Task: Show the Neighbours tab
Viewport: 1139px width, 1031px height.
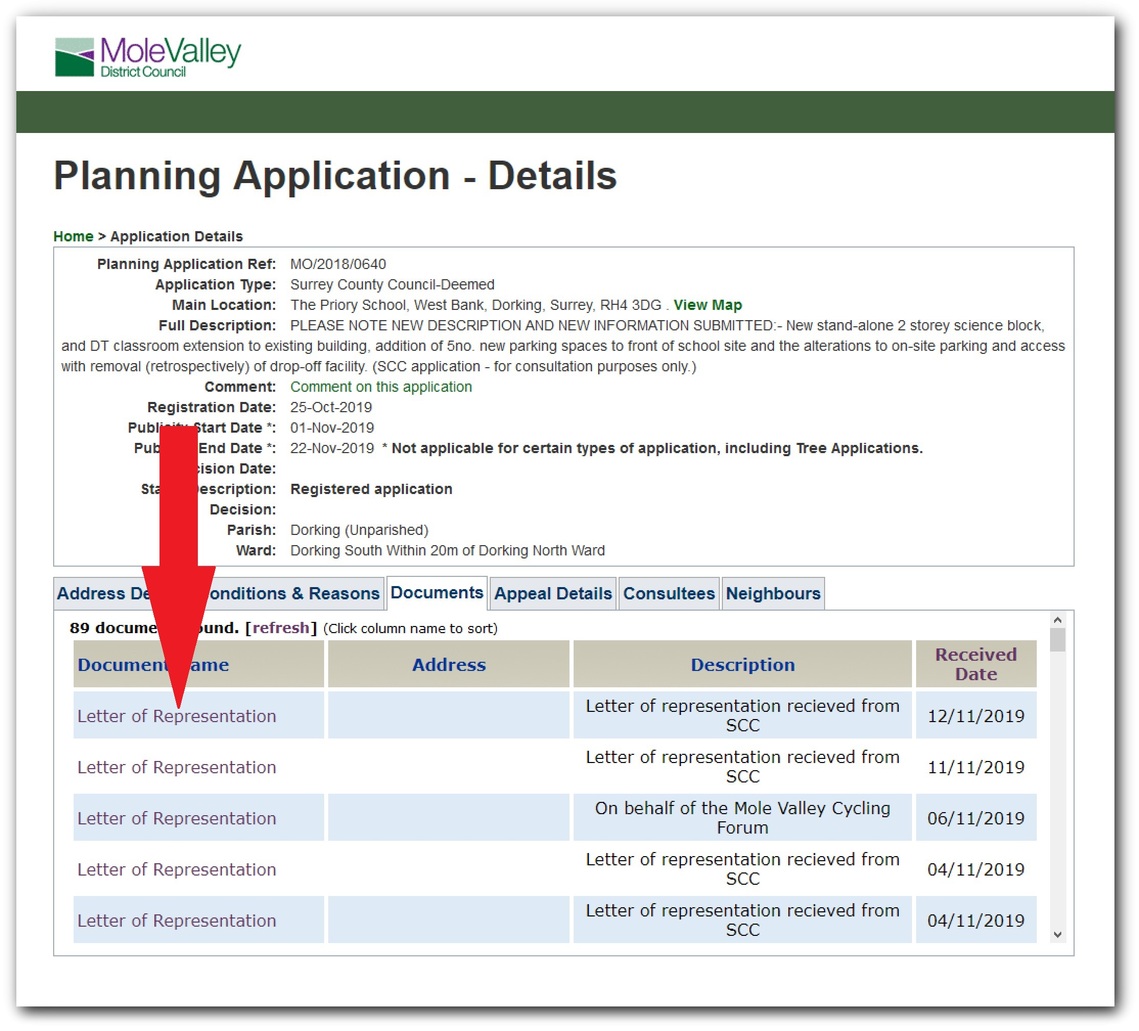Action: pos(773,594)
